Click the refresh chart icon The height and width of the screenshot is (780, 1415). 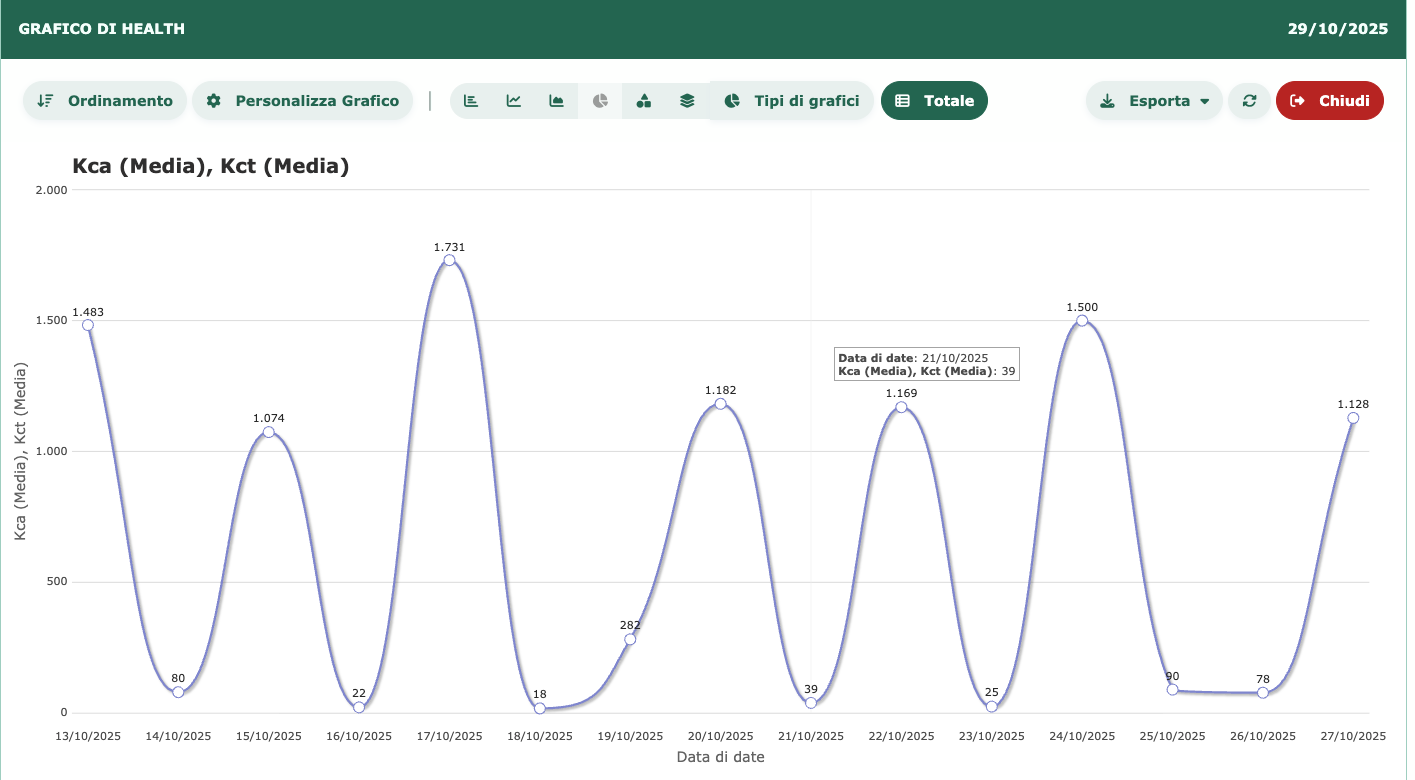[1249, 101]
